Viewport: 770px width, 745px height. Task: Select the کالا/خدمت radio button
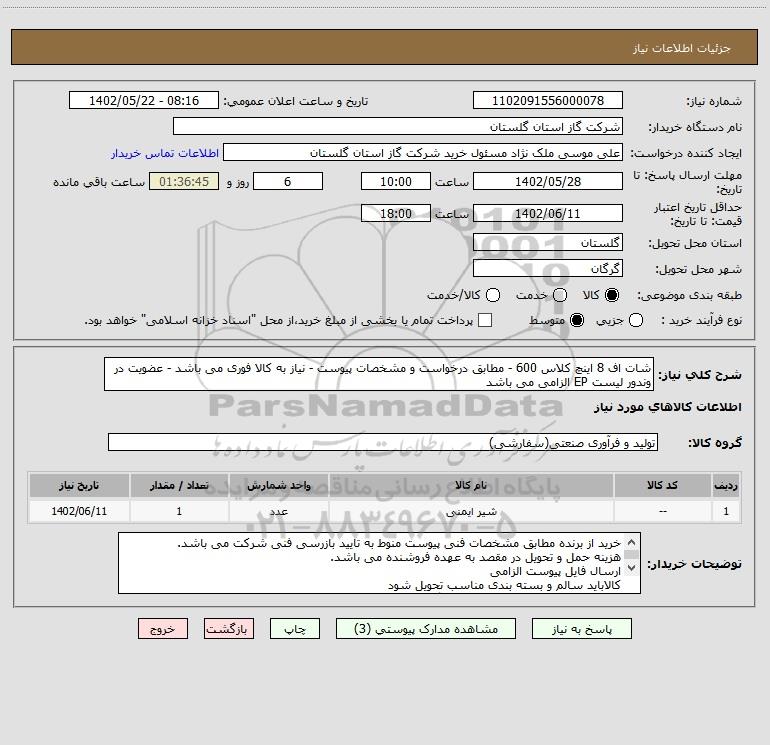tap(493, 295)
